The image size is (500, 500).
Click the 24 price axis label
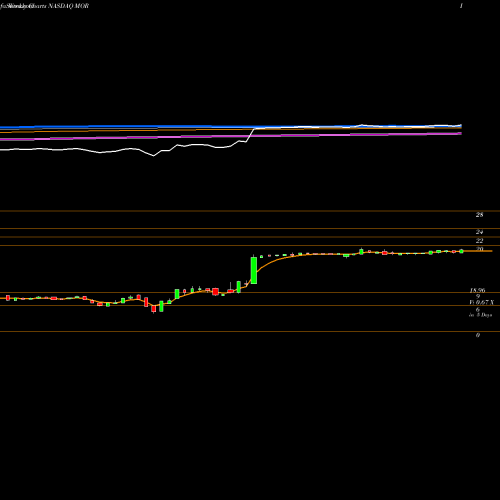click(479, 232)
